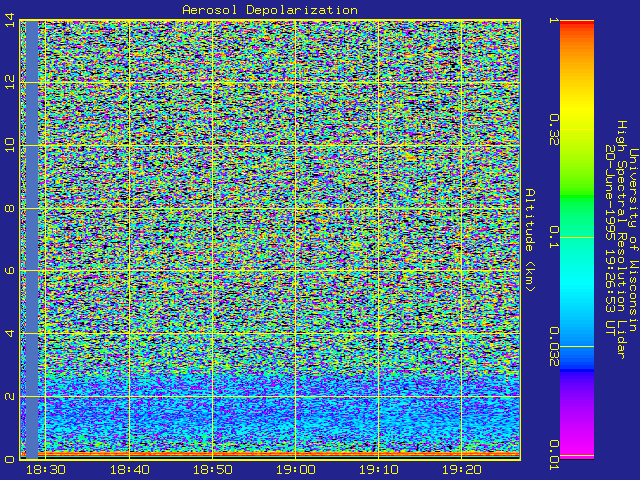
Task: Click the colorbar label 0.032
Action: point(553,347)
